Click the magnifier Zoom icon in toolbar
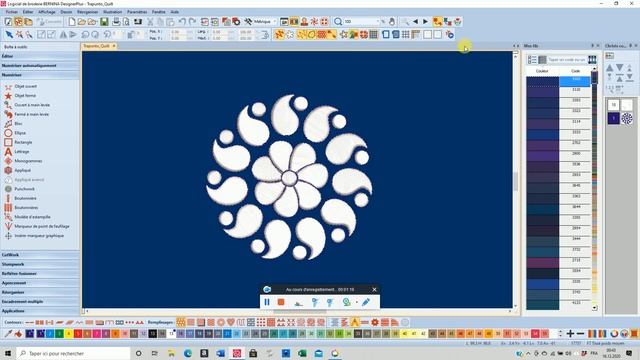640x360 pixels. [x=338, y=22]
